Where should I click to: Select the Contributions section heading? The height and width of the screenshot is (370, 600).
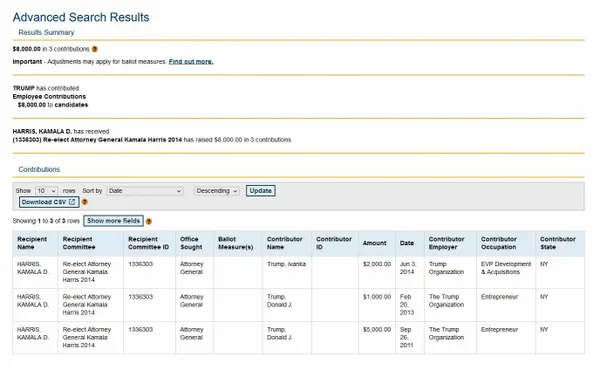click(x=39, y=170)
